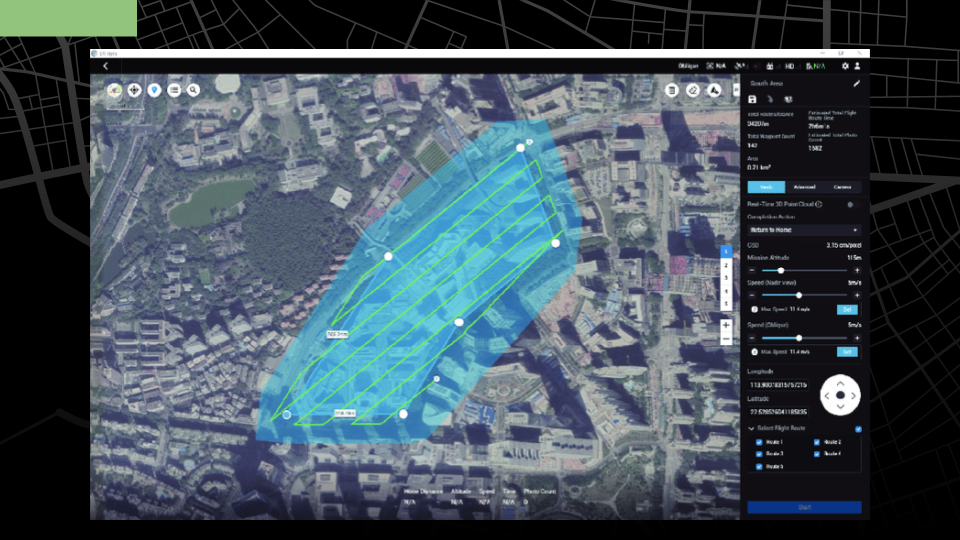960x540 pixels.
Task: Click info icon next to Real-Time 3D Point Cloud
Action: (819, 204)
